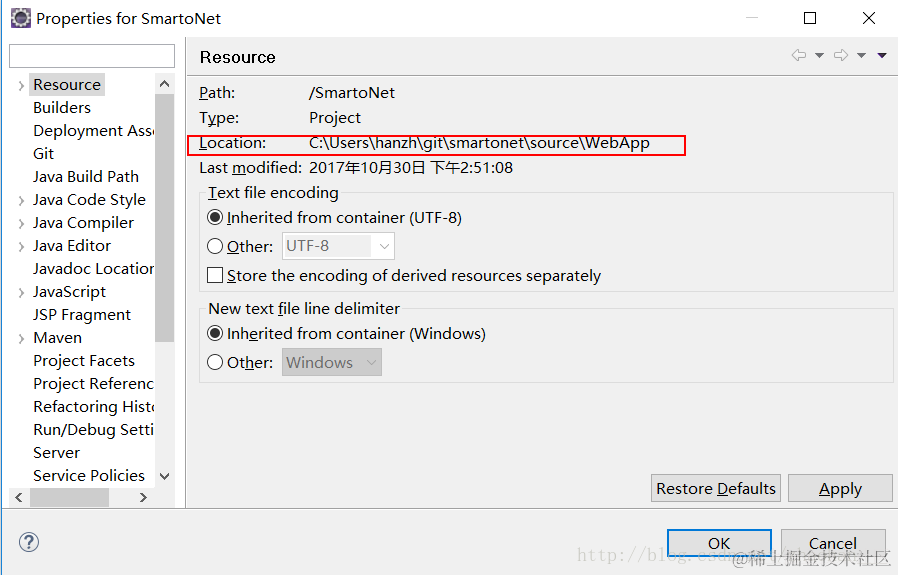Open Javadoc Location page
898x575 pixels.
pos(93,269)
